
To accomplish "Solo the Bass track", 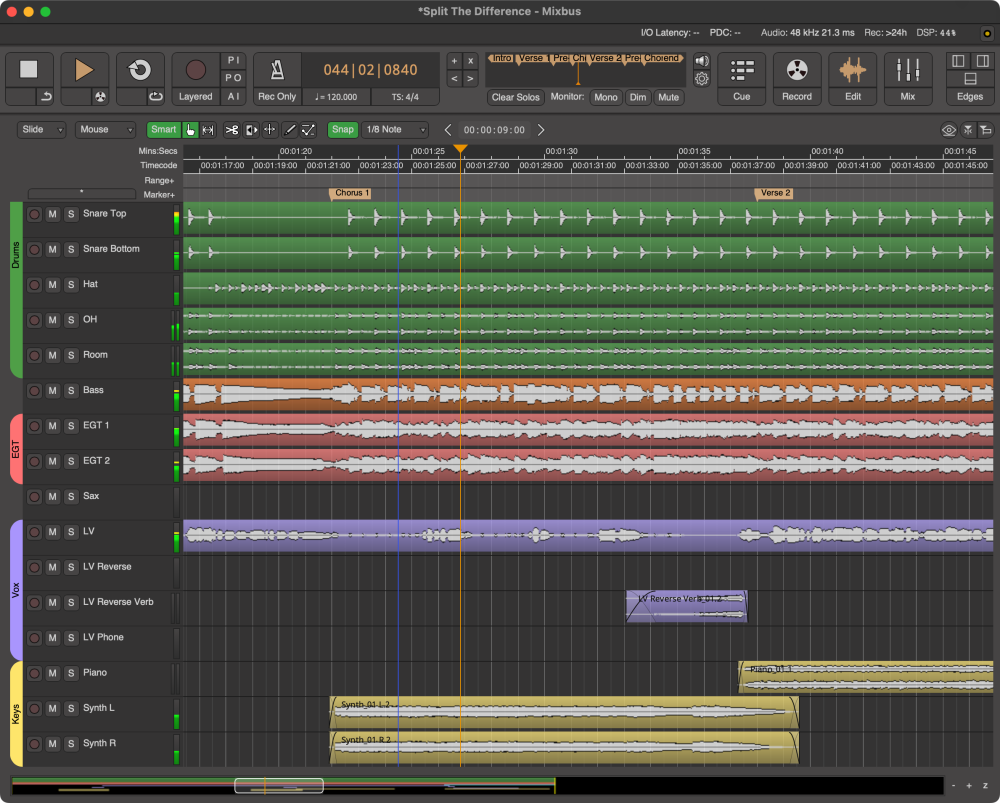I will [x=71, y=391].
